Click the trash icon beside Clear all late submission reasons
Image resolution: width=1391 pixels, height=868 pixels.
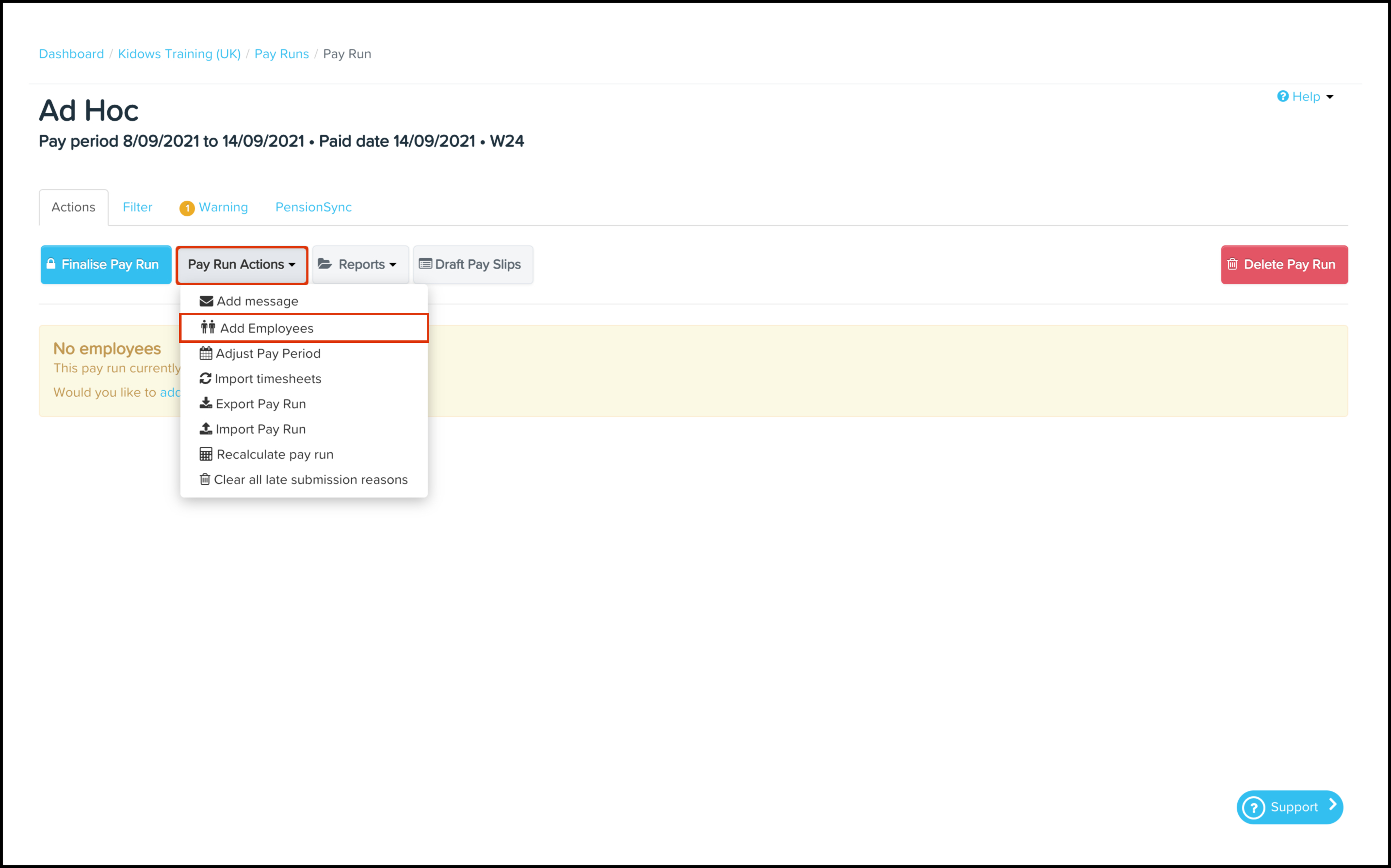click(204, 480)
